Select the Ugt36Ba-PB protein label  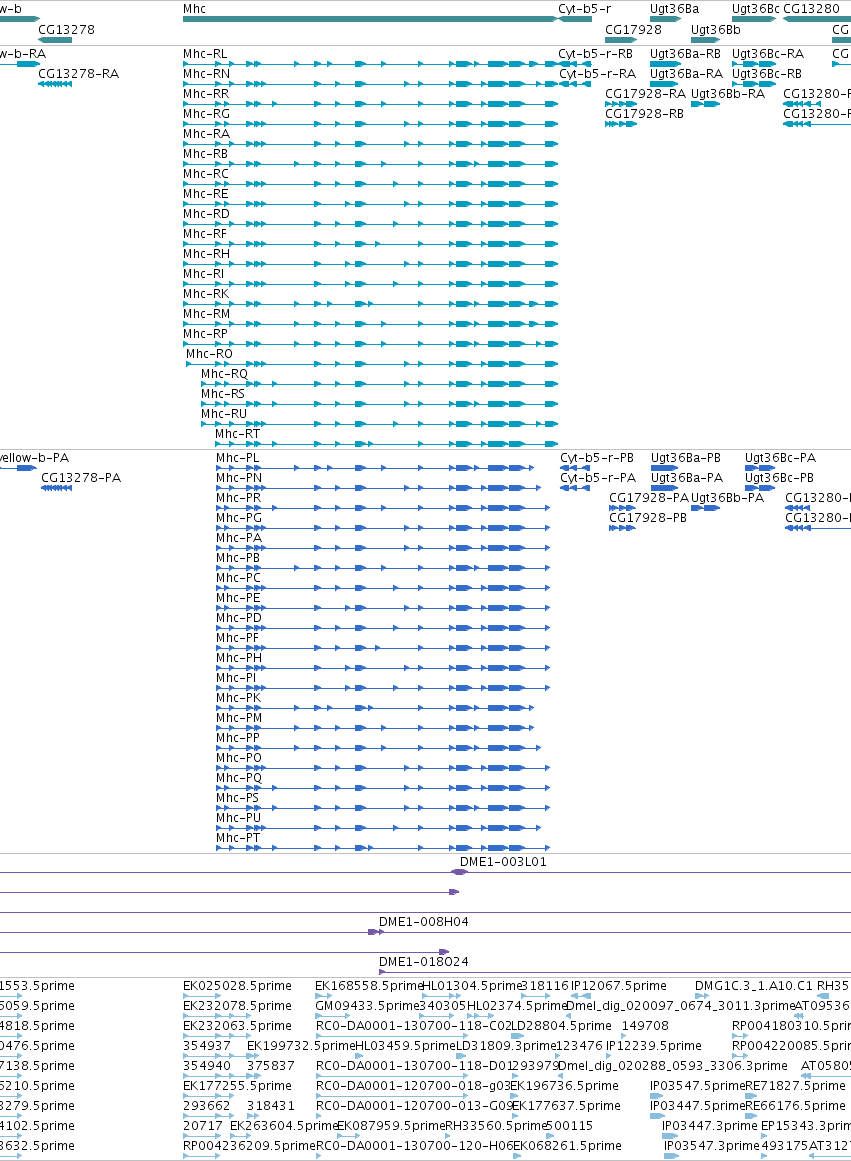[x=686, y=458]
